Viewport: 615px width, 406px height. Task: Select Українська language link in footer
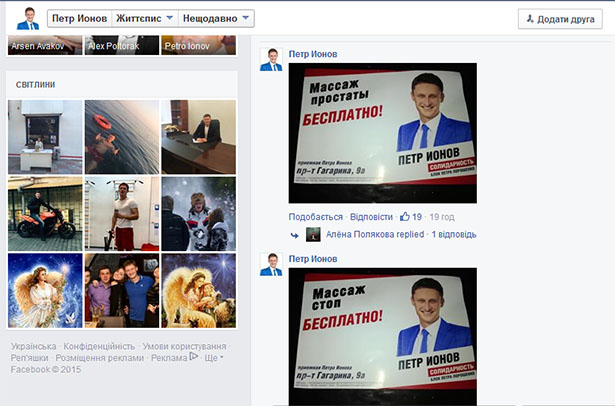pos(33,346)
